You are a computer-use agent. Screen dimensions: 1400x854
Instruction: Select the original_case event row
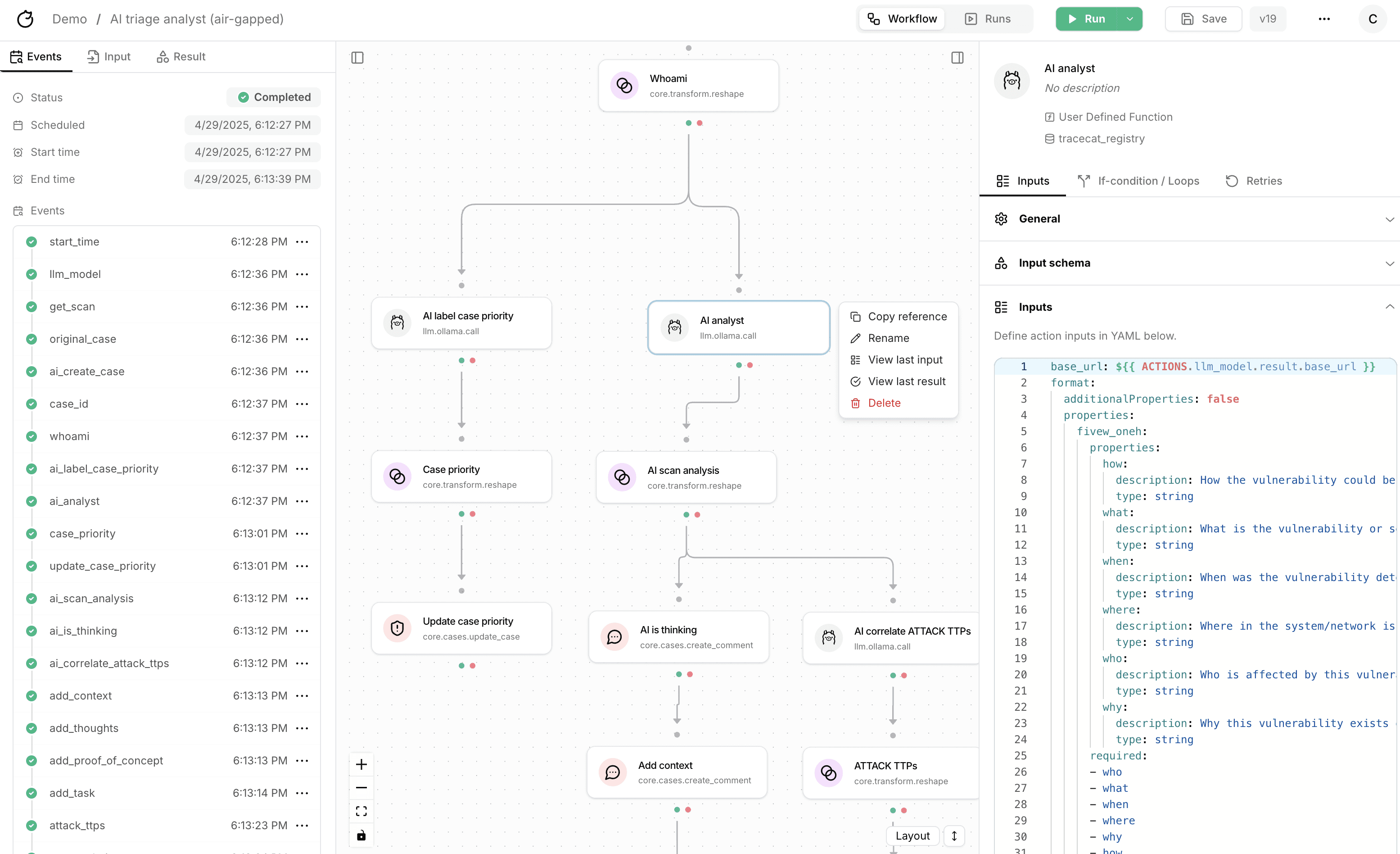coord(167,339)
